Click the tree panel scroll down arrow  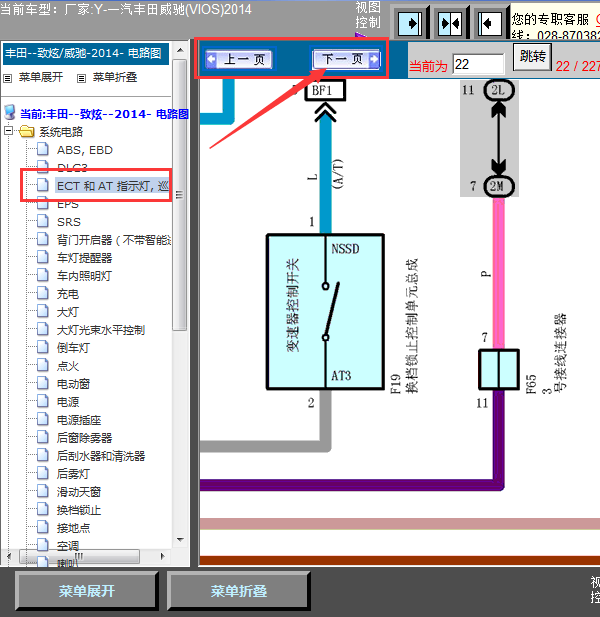(x=180, y=539)
